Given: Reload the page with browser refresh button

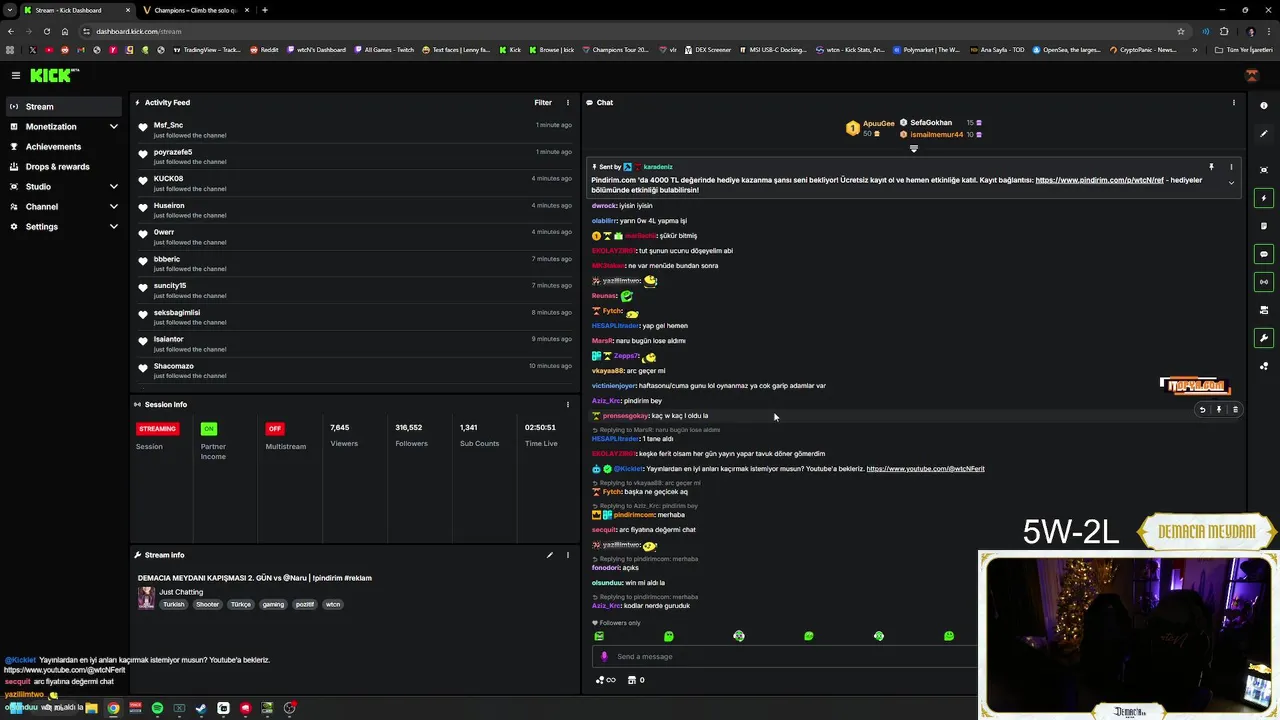Looking at the screenshot, I should 46,31.
